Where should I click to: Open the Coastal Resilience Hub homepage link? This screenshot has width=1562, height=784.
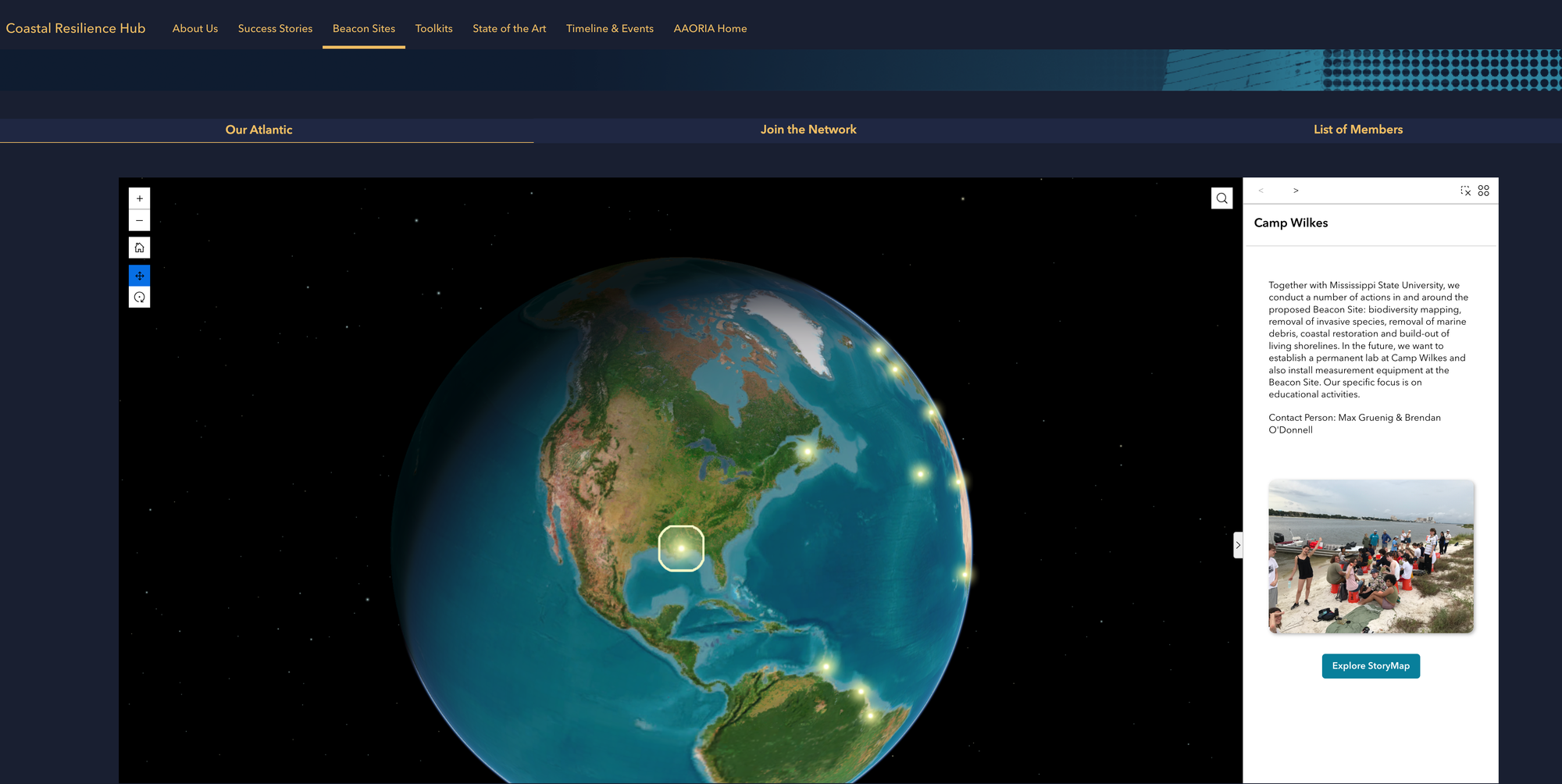[x=75, y=28]
